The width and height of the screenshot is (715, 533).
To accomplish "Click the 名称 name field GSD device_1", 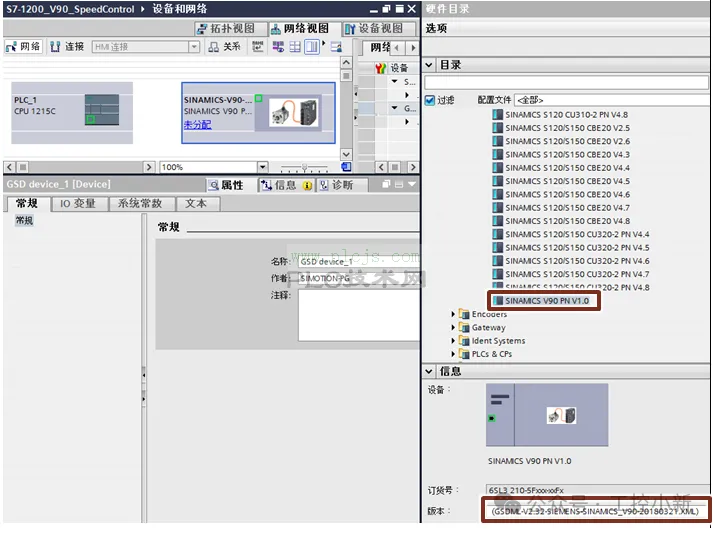I will tap(359, 262).
